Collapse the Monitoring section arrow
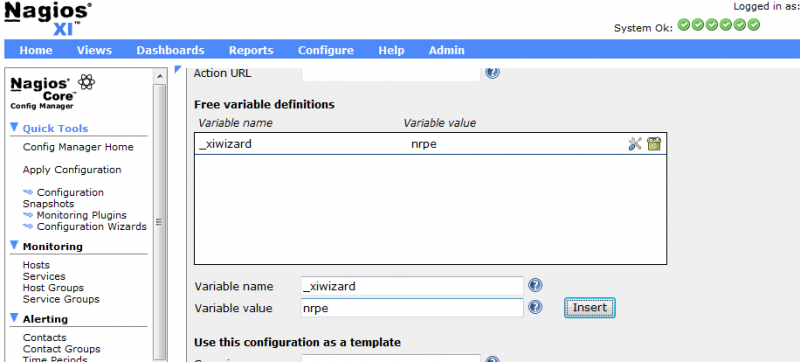Image resolution: width=800 pixels, height=362 pixels. [x=14, y=245]
